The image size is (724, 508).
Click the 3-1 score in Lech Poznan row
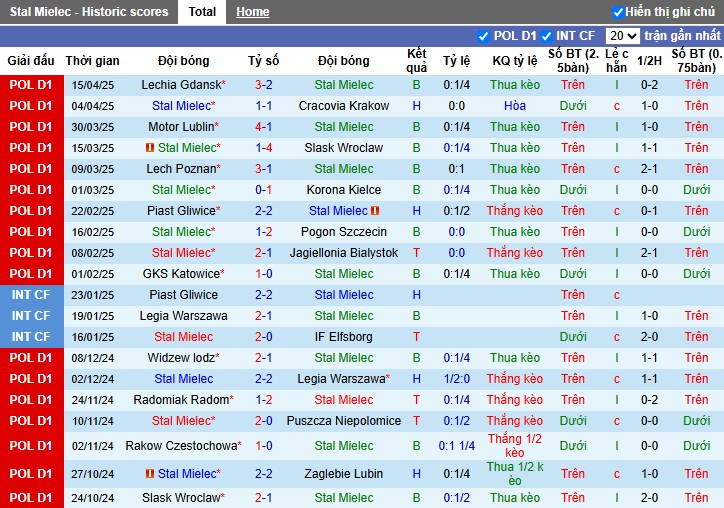coord(264,169)
